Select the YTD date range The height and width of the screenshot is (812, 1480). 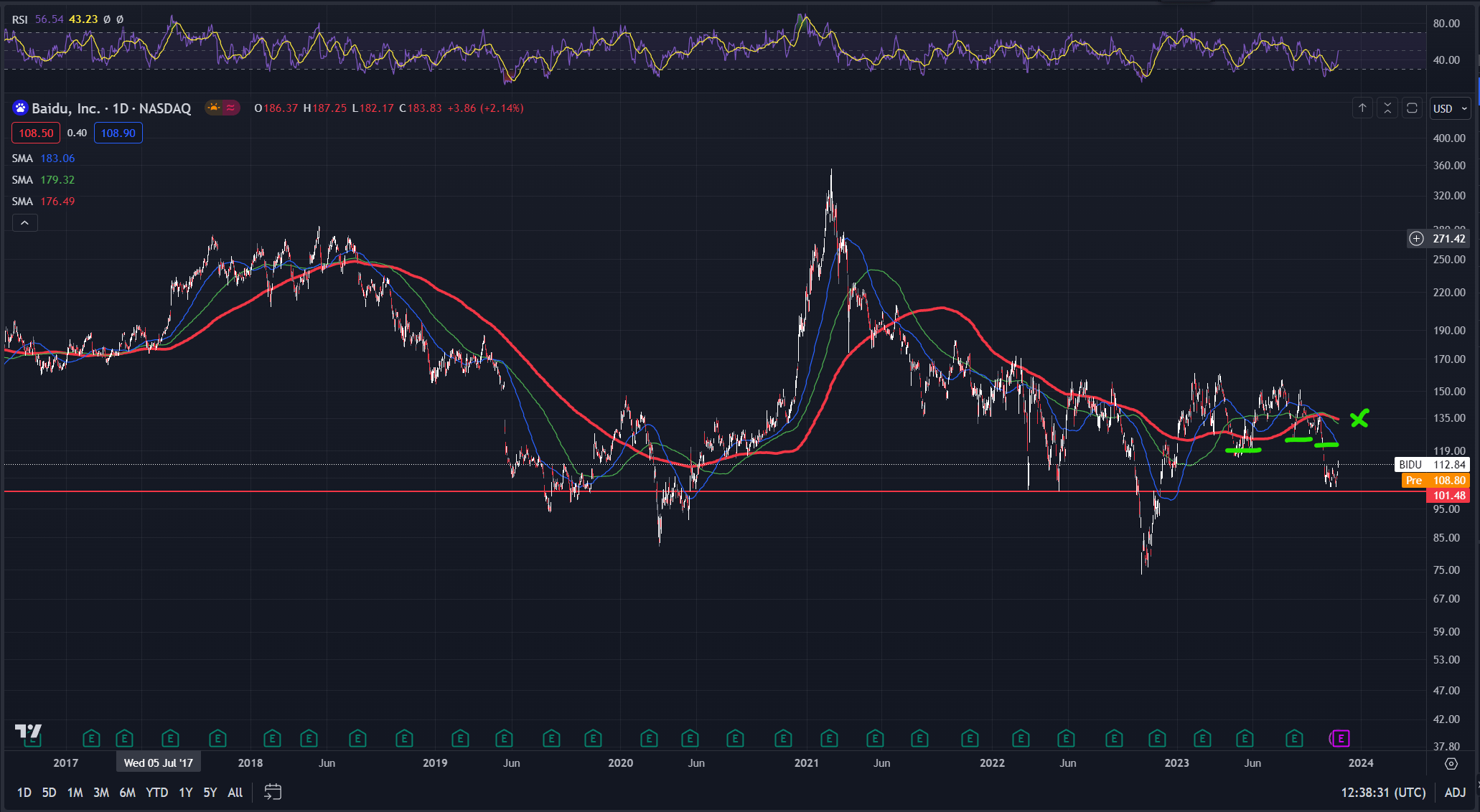coord(156,793)
